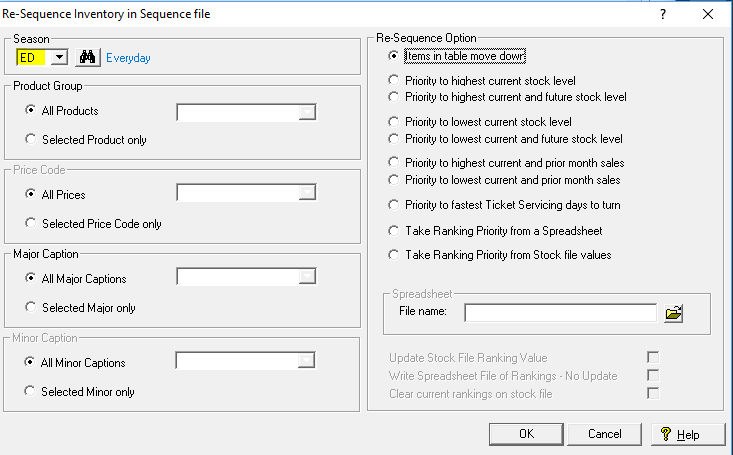Tick Clear current rankings on stock file
Image resolution: width=733 pixels, height=455 pixels.
(653, 393)
